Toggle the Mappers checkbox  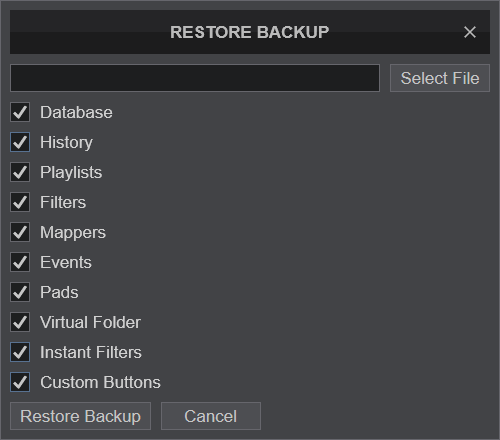(20, 232)
